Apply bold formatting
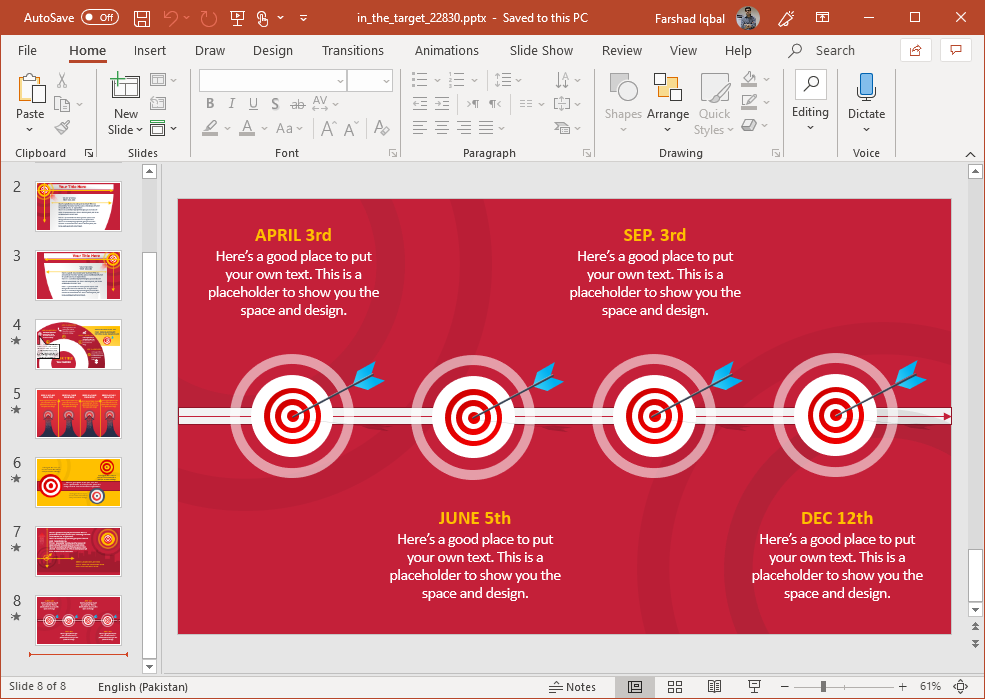This screenshot has width=985, height=699. point(209,103)
